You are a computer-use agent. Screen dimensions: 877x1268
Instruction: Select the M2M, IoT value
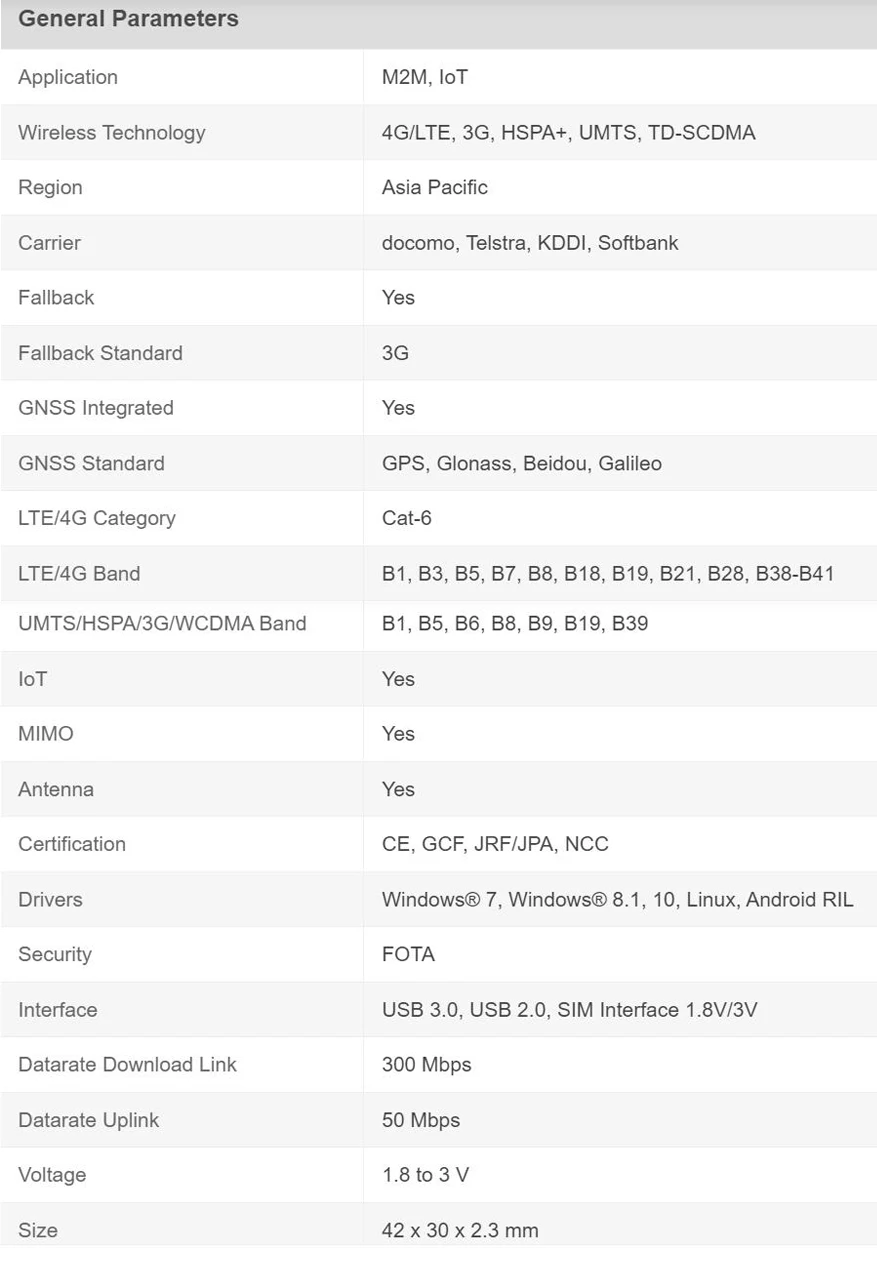point(424,77)
